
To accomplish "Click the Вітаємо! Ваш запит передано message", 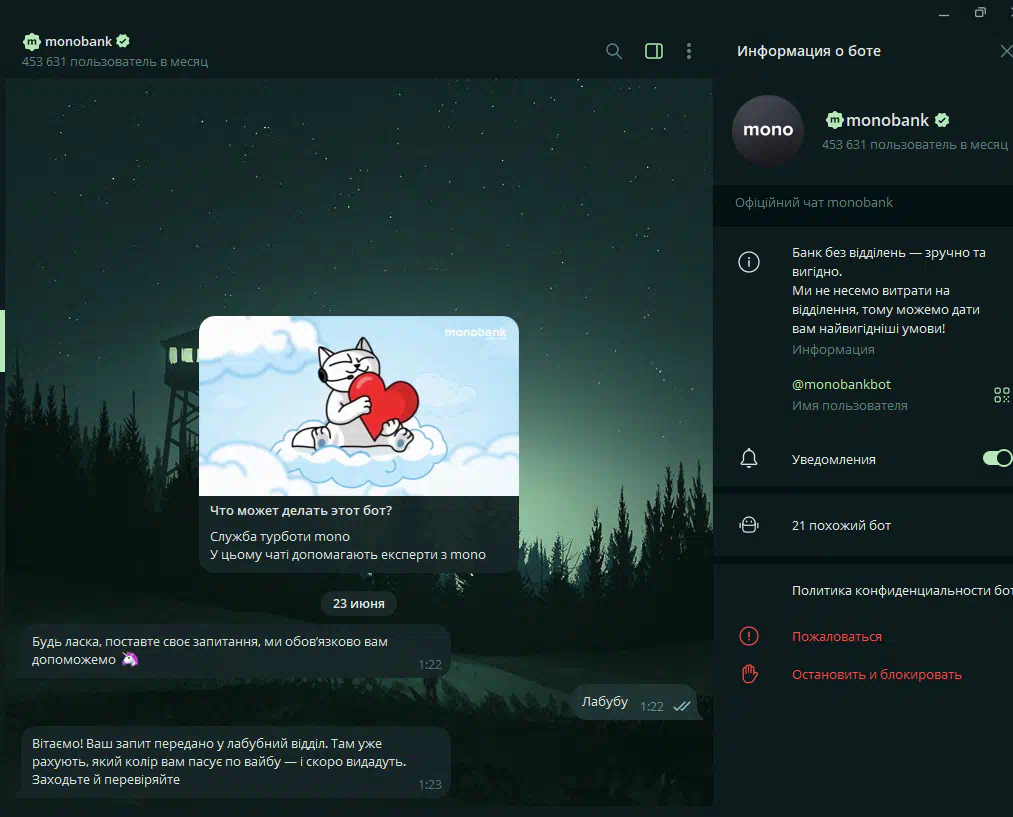I will 235,761.
